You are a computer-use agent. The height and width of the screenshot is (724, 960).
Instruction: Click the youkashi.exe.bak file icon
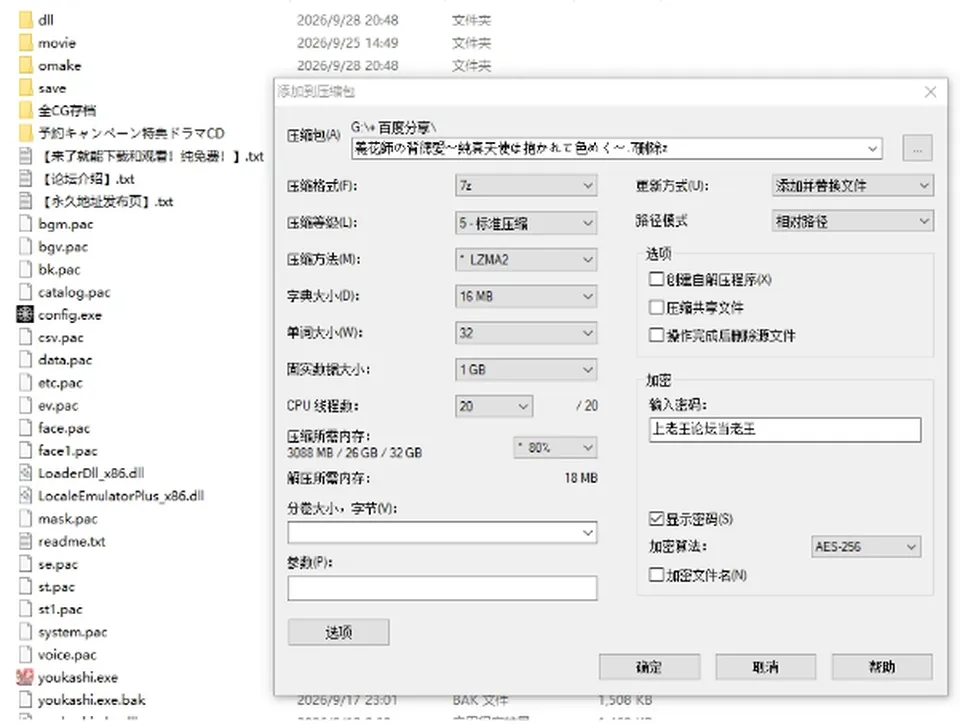click(x=26, y=700)
